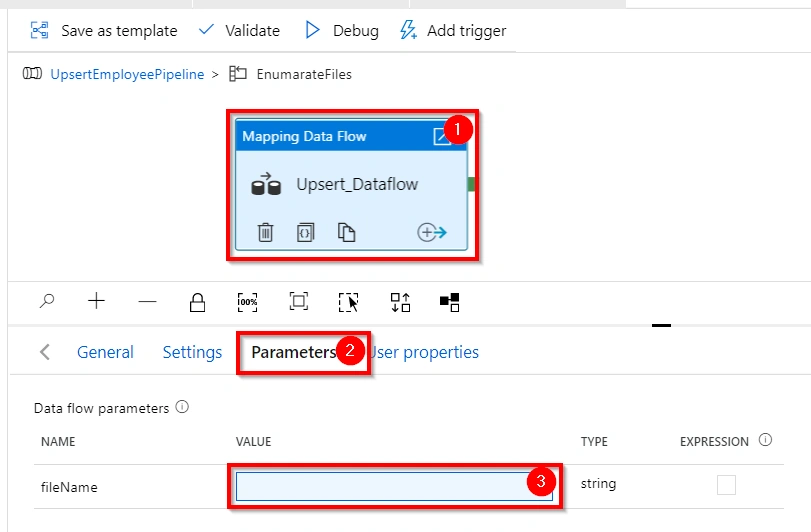
Task: Add activity output connection arrow
Action: [432, 232]
